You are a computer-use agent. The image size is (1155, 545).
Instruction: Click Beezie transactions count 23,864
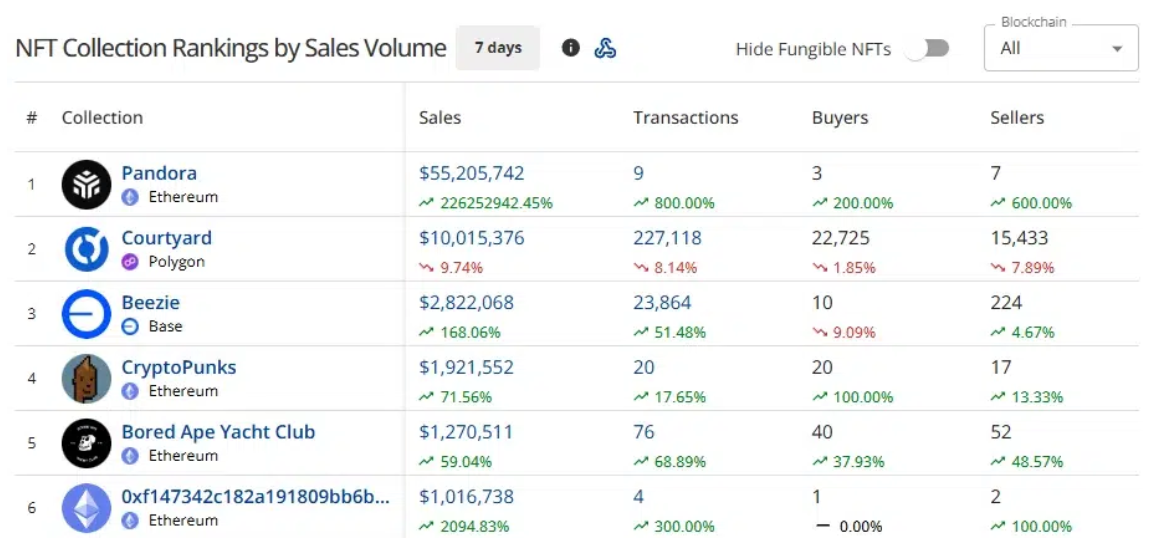[x=662, y=303]
